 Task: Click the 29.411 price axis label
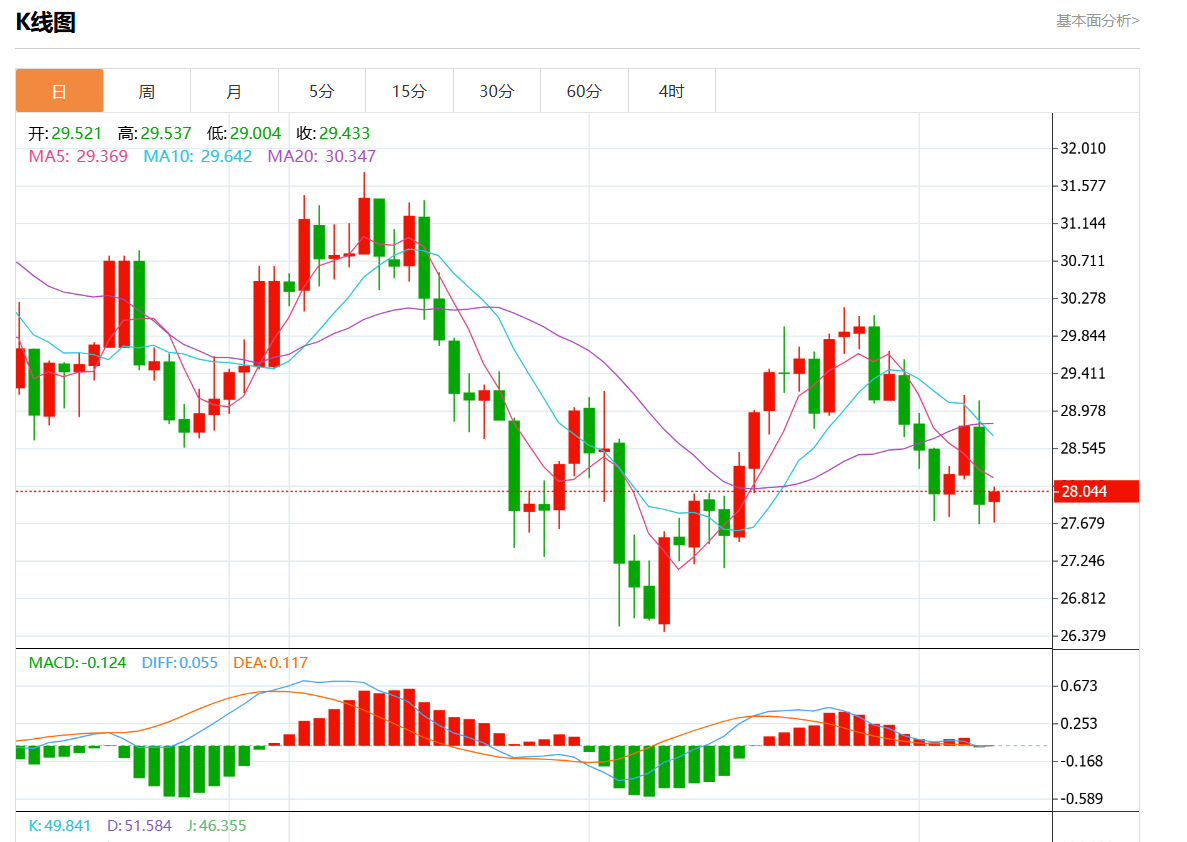pos(1083,373)
